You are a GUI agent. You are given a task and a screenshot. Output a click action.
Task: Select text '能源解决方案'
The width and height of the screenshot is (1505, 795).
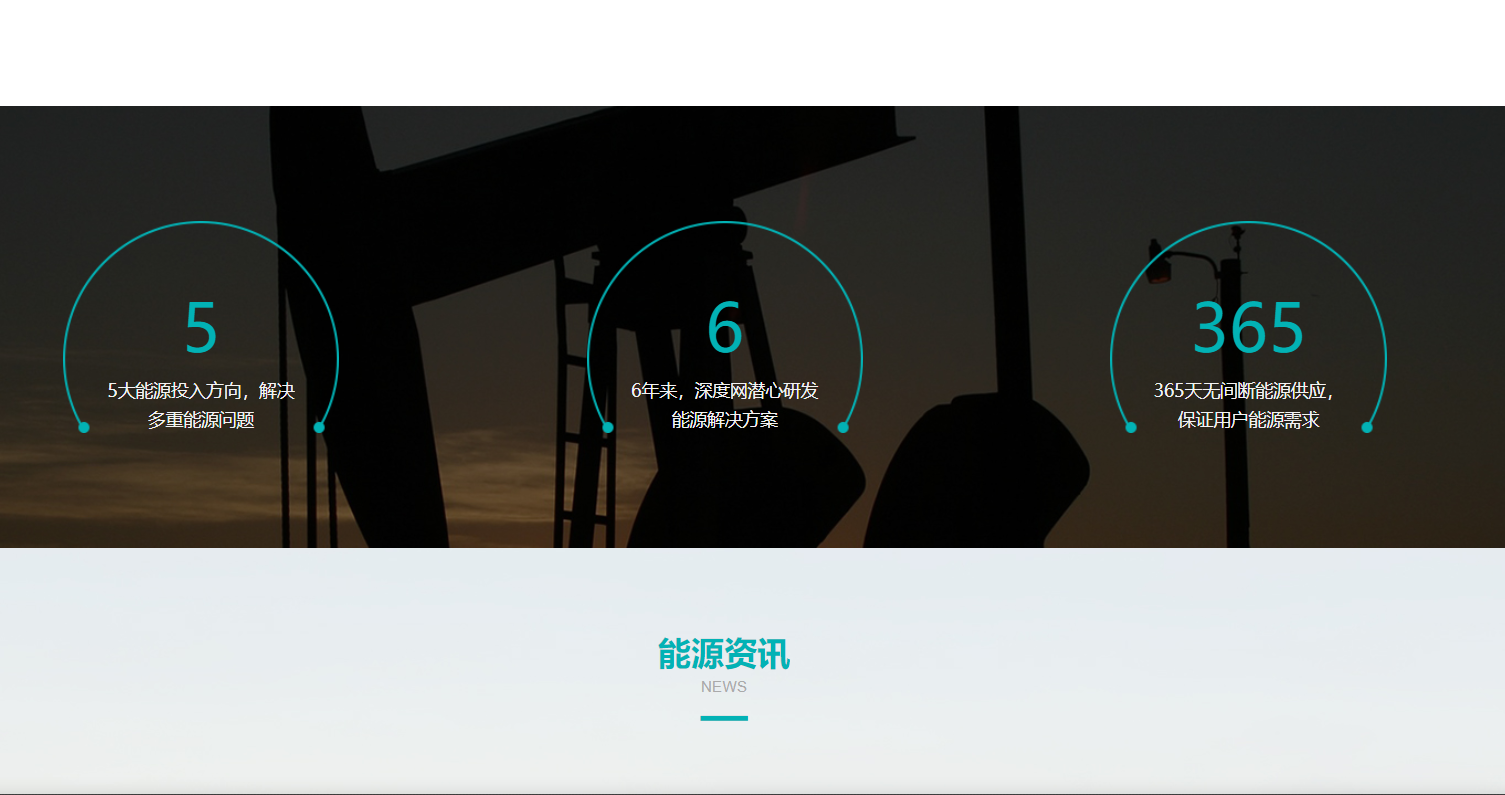tap(725, 420)
